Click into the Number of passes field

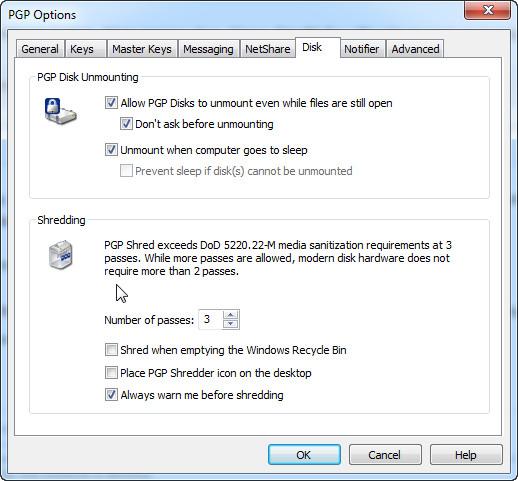click(211, 319)
